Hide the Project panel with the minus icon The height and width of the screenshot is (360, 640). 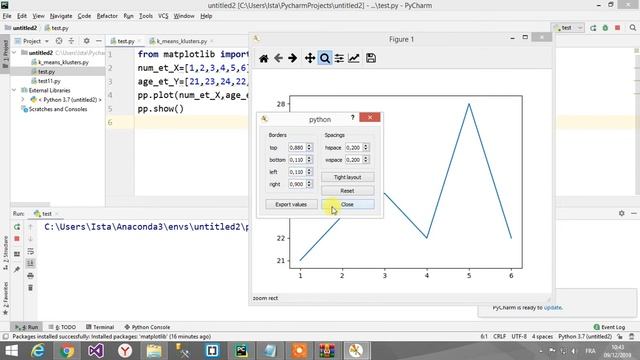(99, 41)
